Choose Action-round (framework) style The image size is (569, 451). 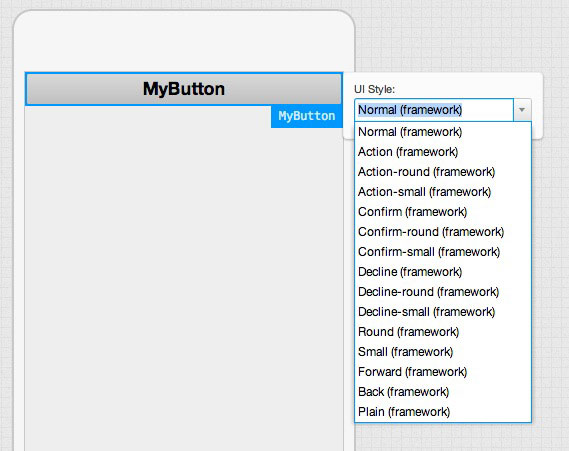point(443,172)
